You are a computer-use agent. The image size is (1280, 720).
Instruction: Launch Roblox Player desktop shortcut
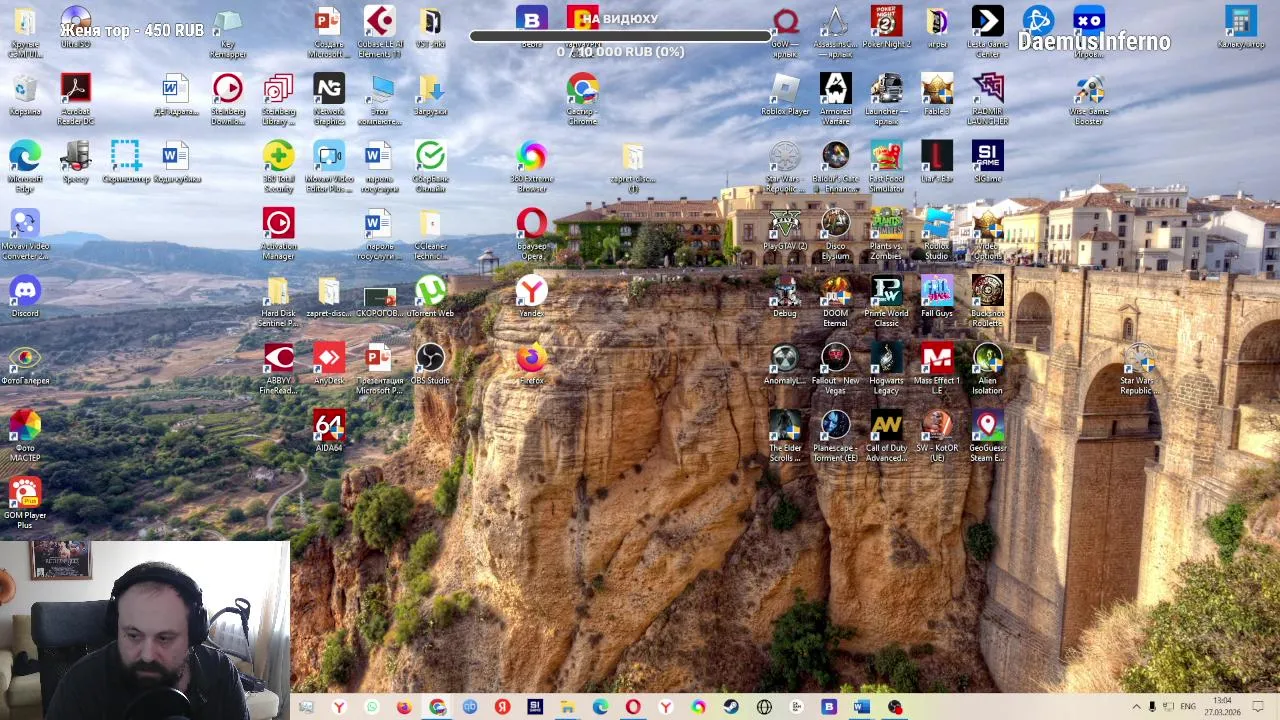click(785, 95)
